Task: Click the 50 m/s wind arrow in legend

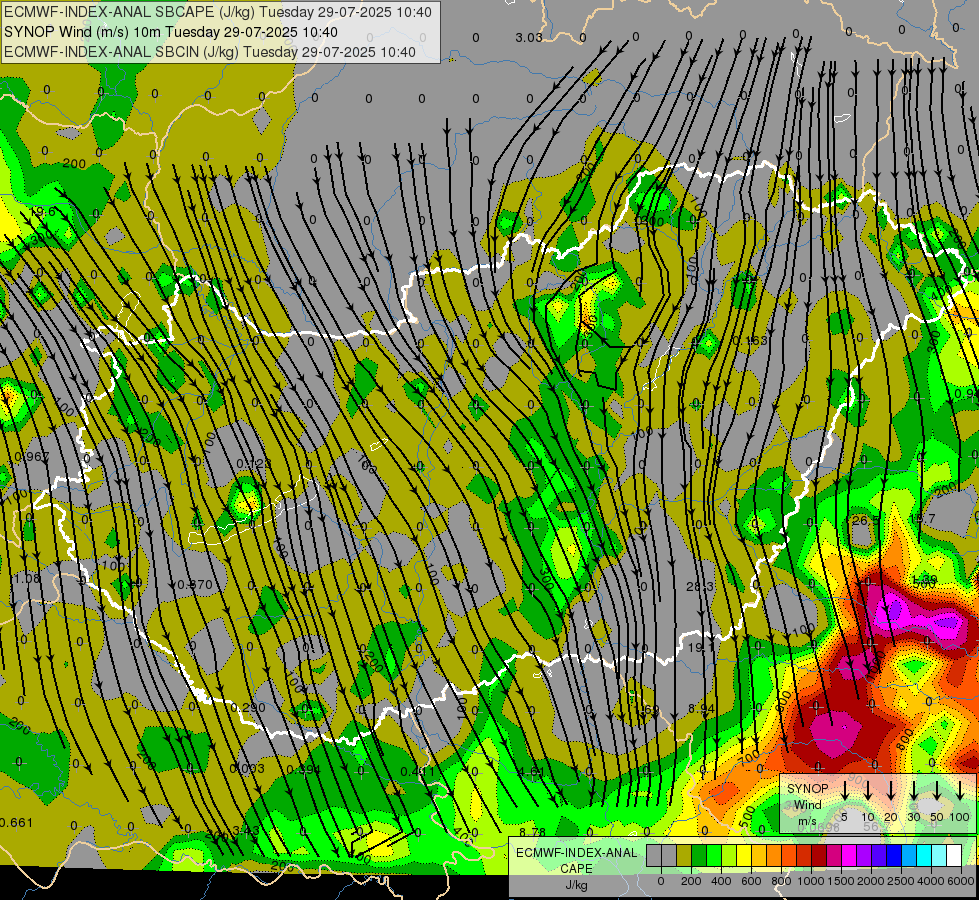Action: pyautogui.click(x=937, y=790)
